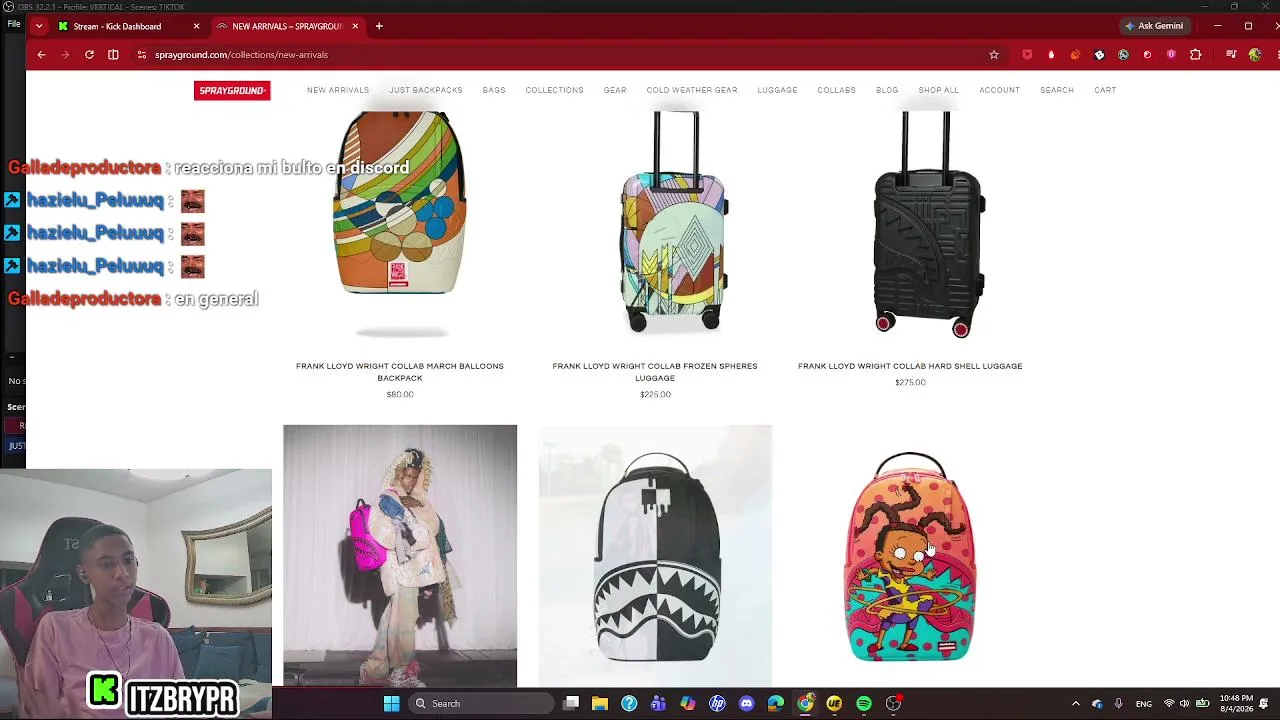Open the model with pink backpack photo
The height and width of the screenshot is (720, 1280).
click(400, 556)
